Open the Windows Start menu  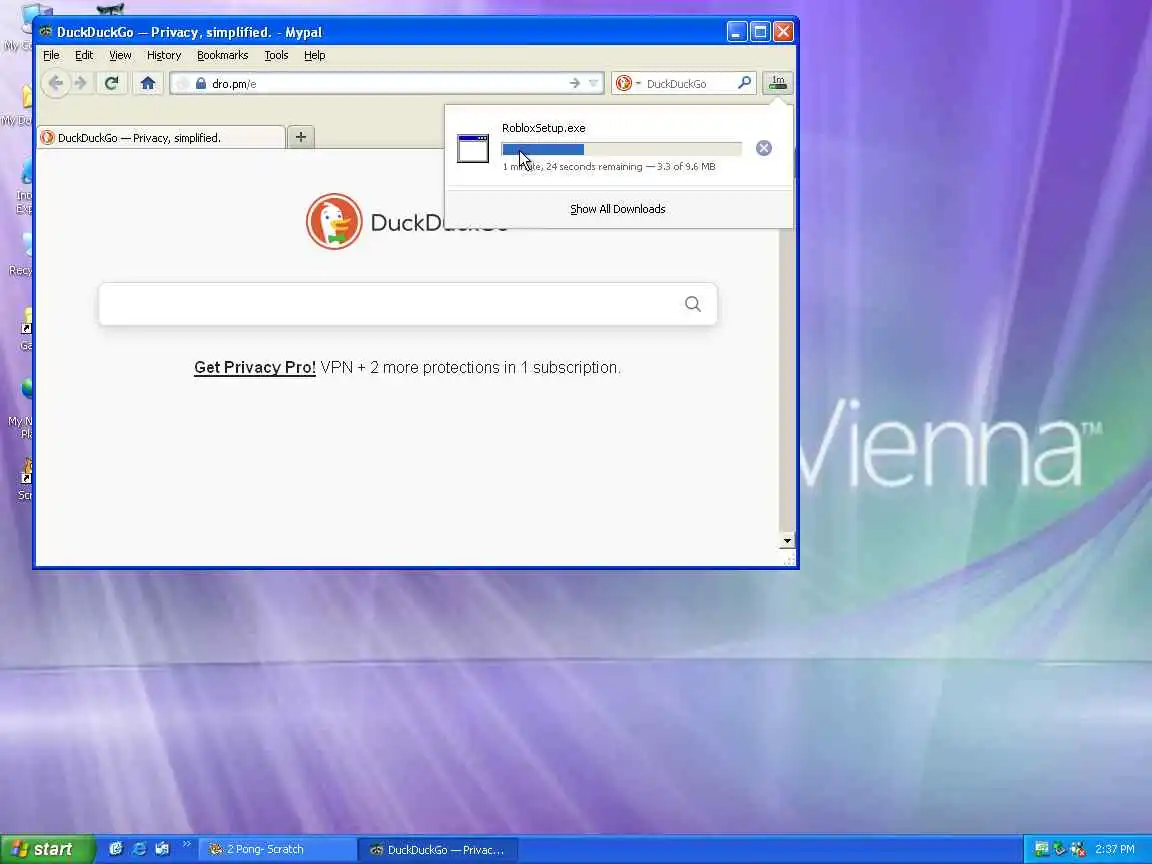coord(47,849)
